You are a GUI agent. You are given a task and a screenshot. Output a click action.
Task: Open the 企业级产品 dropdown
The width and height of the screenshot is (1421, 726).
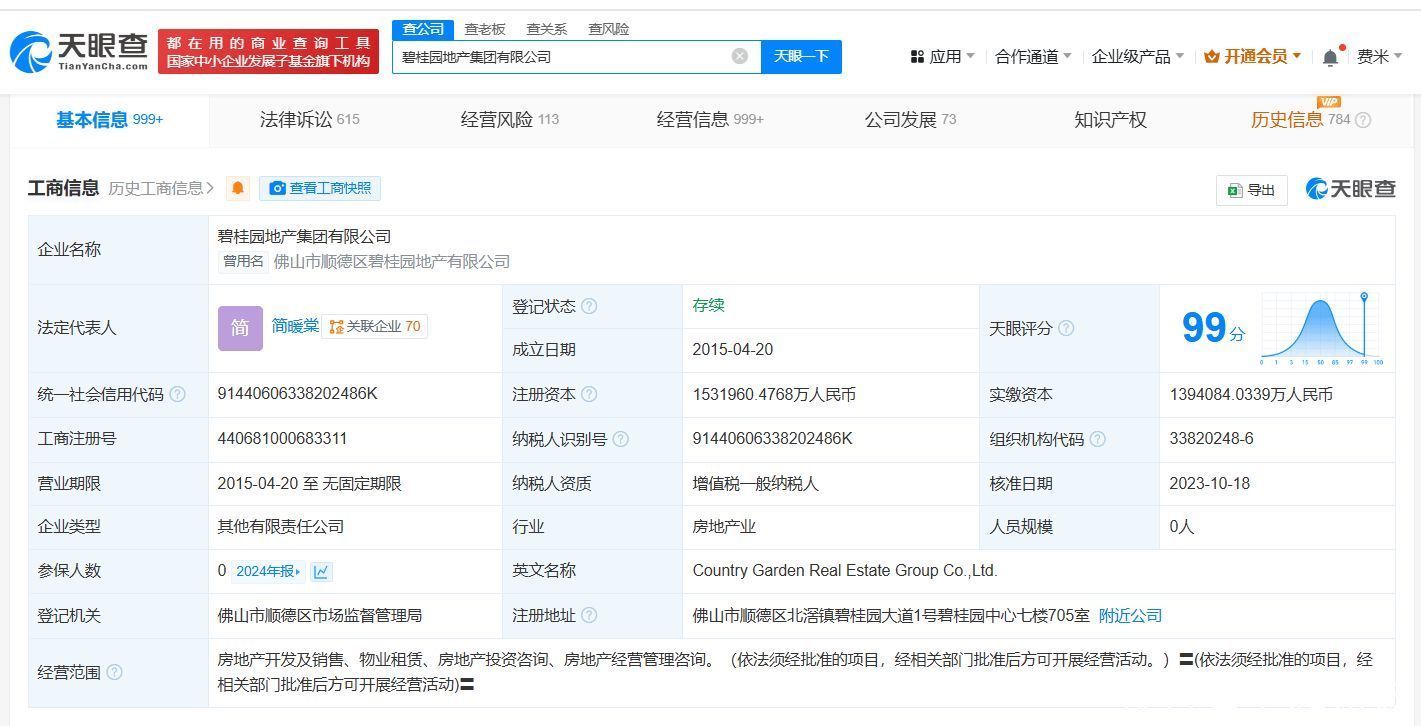point(1137,57)
